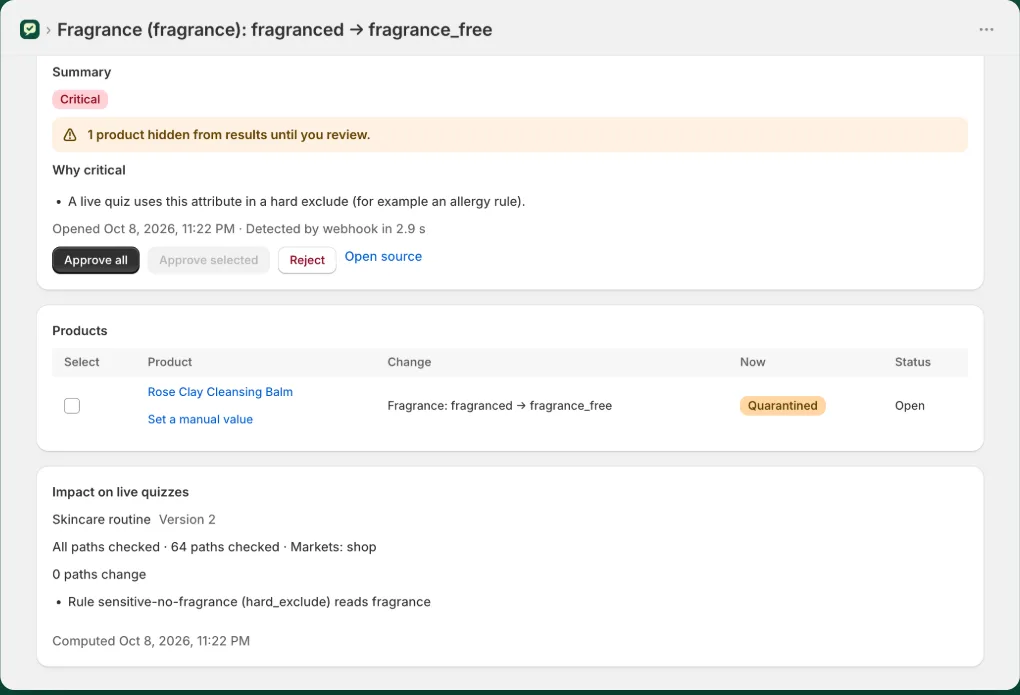Click the Open status cell
1020x695 pixels.
click(909, 405)
